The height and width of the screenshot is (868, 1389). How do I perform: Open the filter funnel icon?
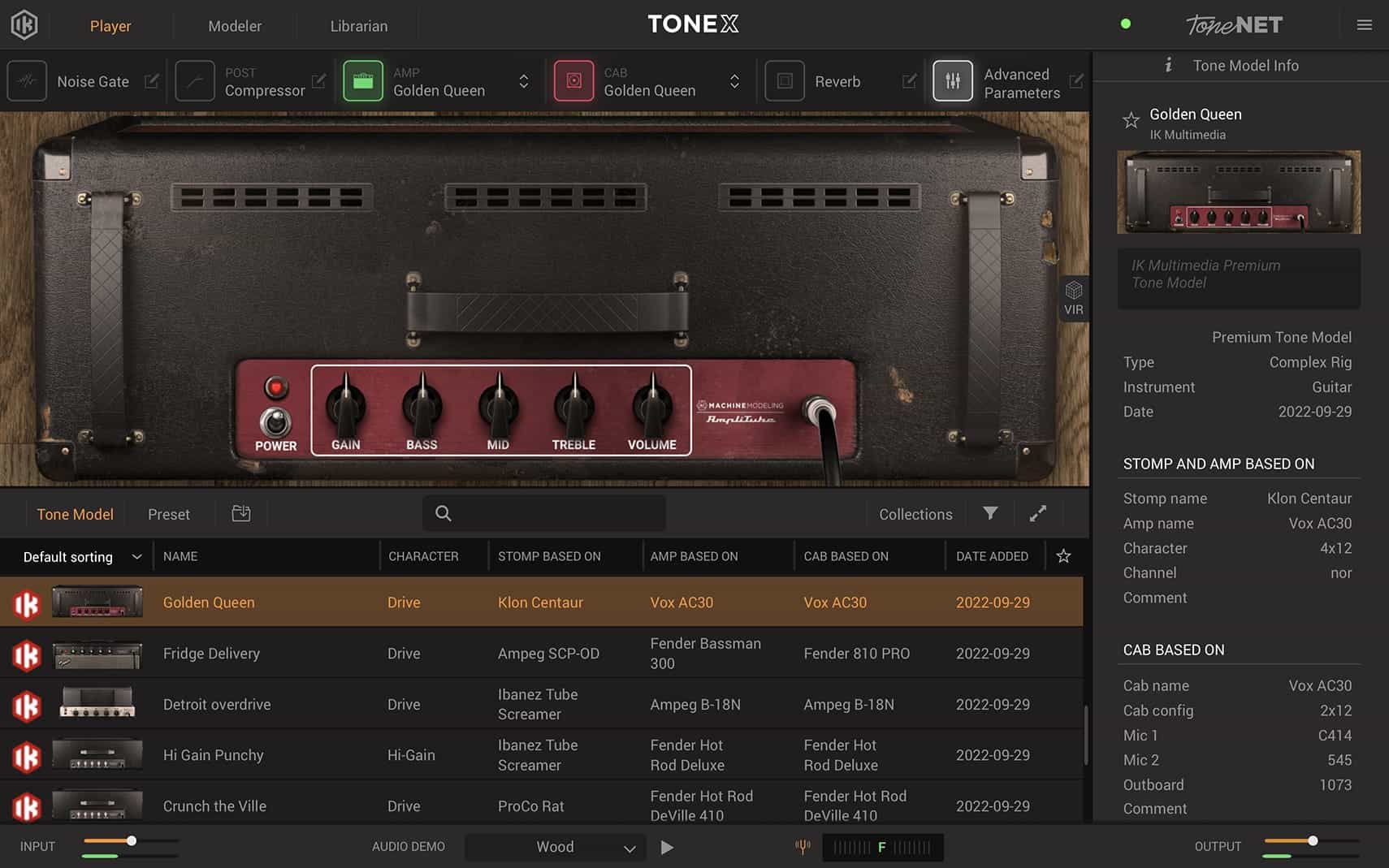pos(990,513)
